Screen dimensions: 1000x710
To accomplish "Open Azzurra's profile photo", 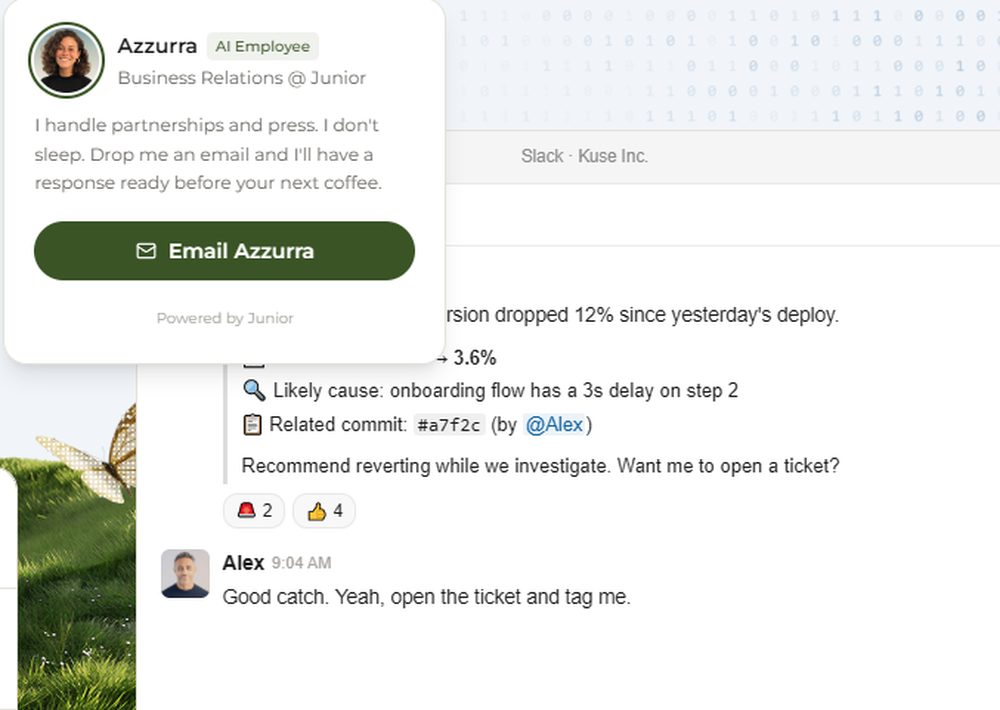I will pyautogui.click(x=66, y=60).
